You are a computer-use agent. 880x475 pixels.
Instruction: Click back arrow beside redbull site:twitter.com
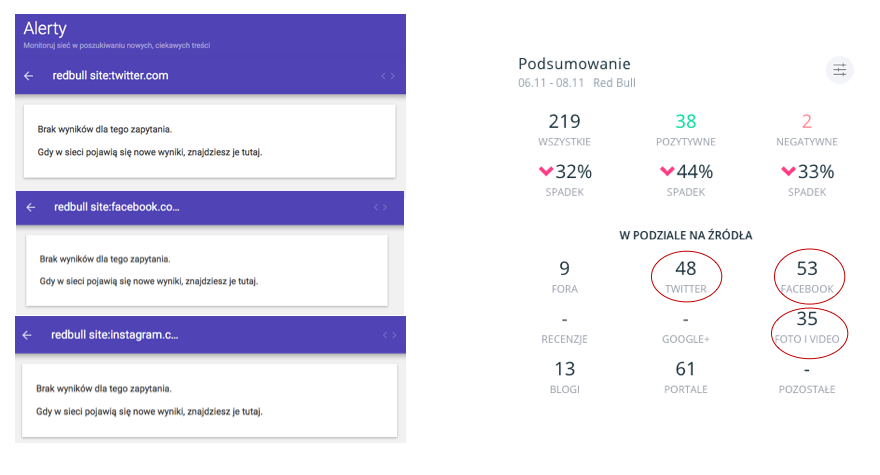(29, 76)
